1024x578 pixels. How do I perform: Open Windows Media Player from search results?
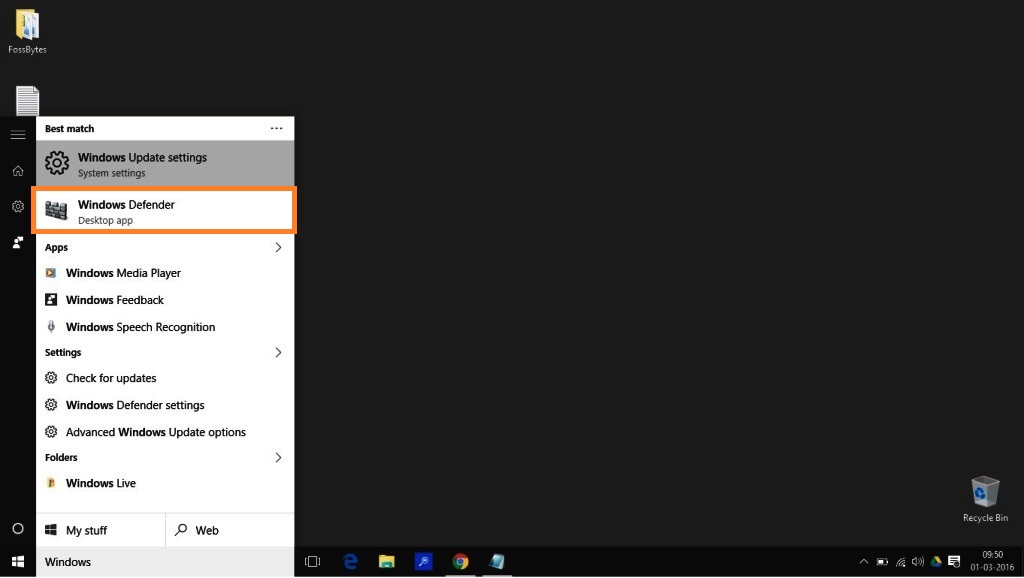click(x=123, y=273)
